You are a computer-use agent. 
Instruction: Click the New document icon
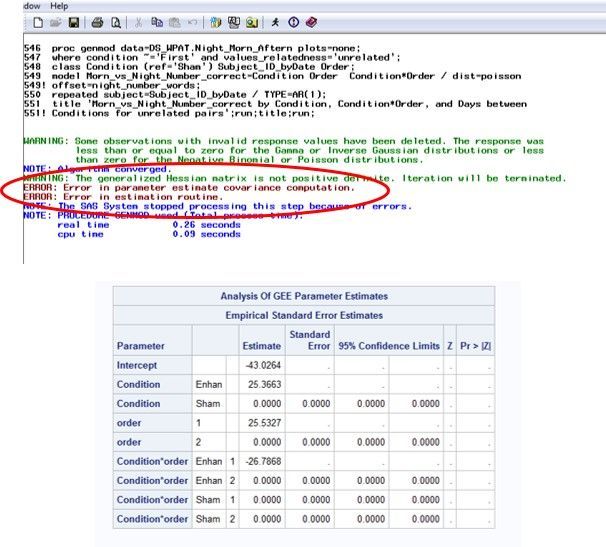(x=37, y=21)
